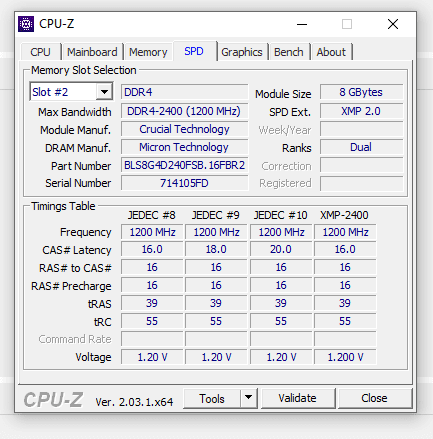Viewport: 433px width, 439px height.
Task: Expand the Slot #2 memory slot dropdown
Action: pos(104,92)
